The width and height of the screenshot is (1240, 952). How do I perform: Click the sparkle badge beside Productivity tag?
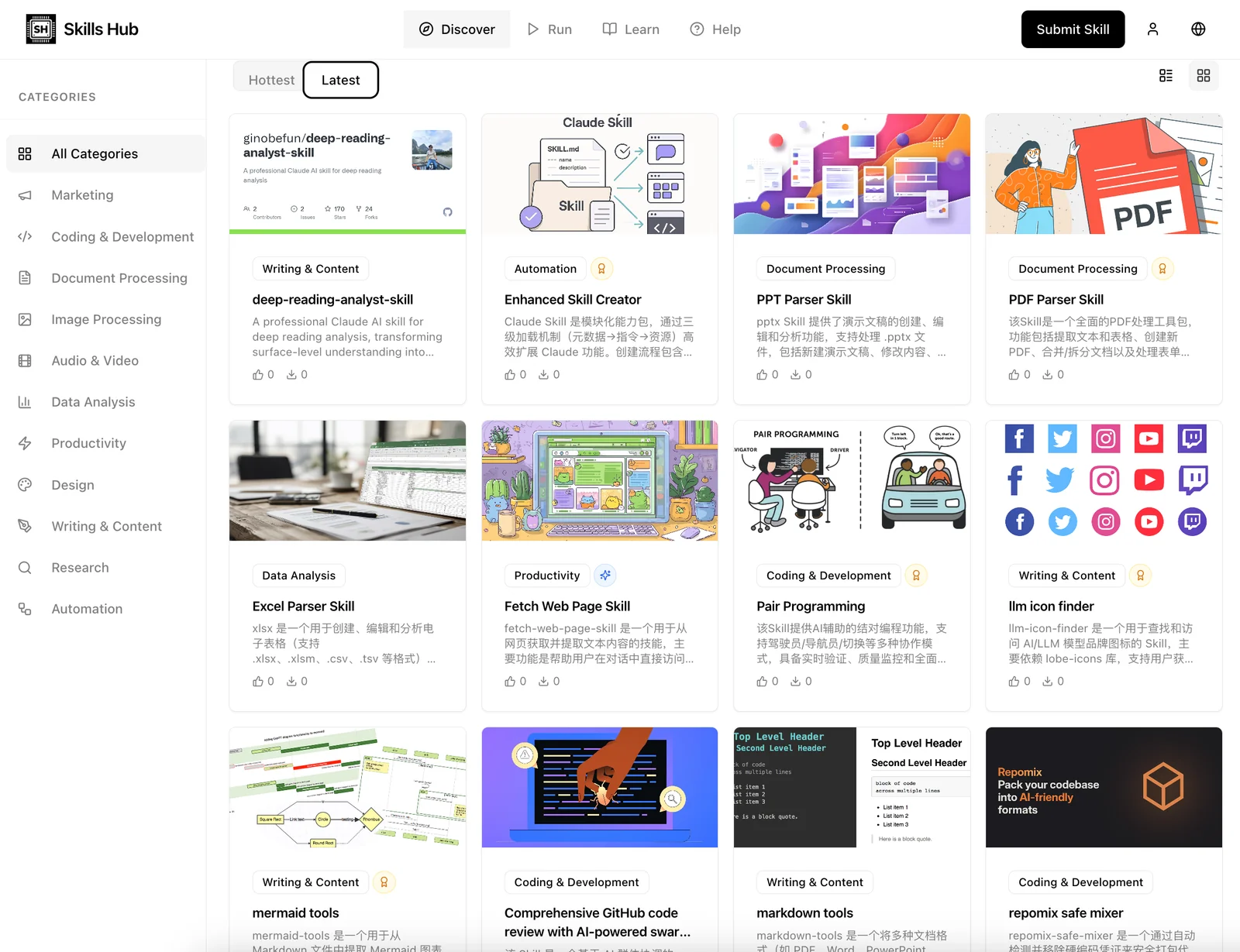click(x=605, y=576)
